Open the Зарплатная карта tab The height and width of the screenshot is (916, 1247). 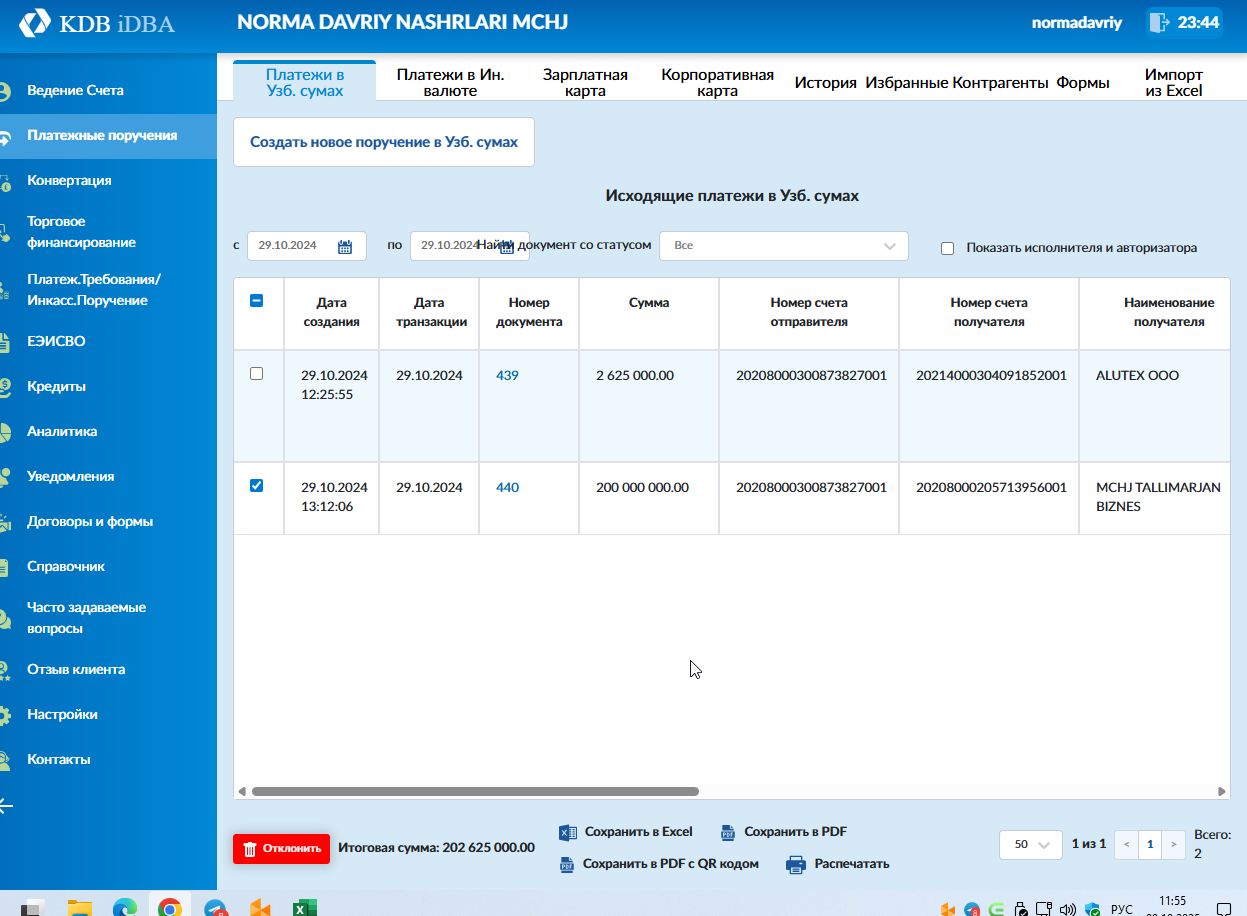(585, 82)
